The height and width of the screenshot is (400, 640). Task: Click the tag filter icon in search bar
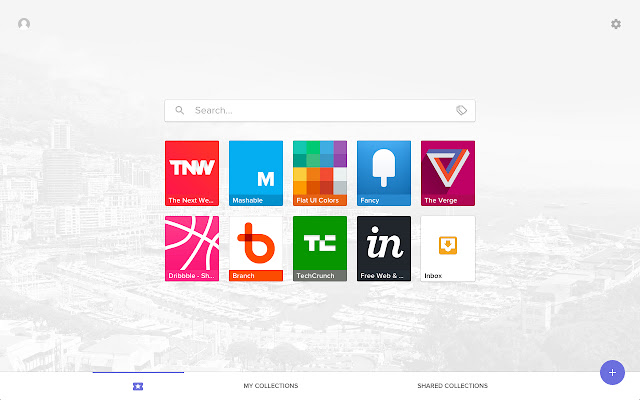pos(461,110)
